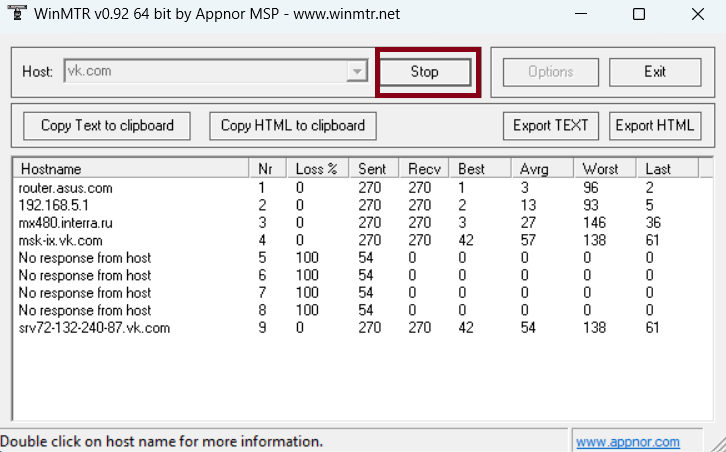Screen dimensions: 726x452
Task: Export results via Export TEXT
Action: pyautogui.click(x=550, y=126)
